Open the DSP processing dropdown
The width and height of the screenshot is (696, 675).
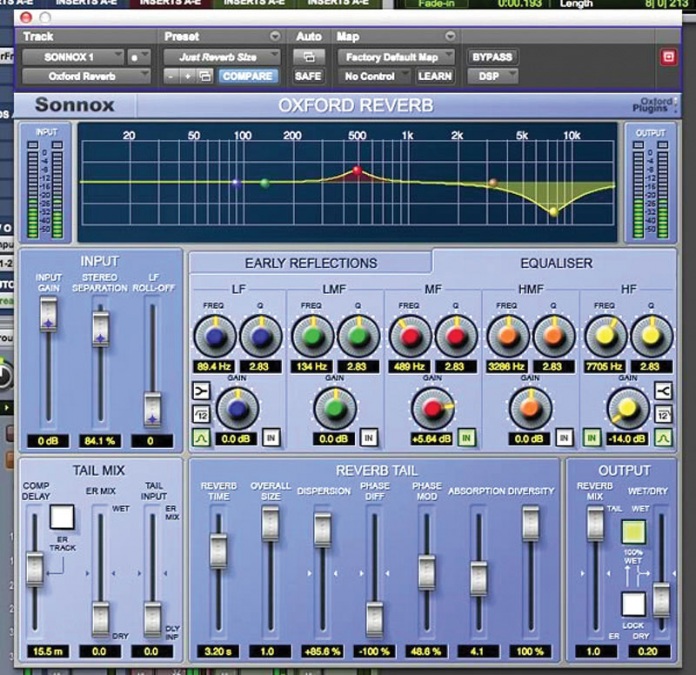coord(492,76)
